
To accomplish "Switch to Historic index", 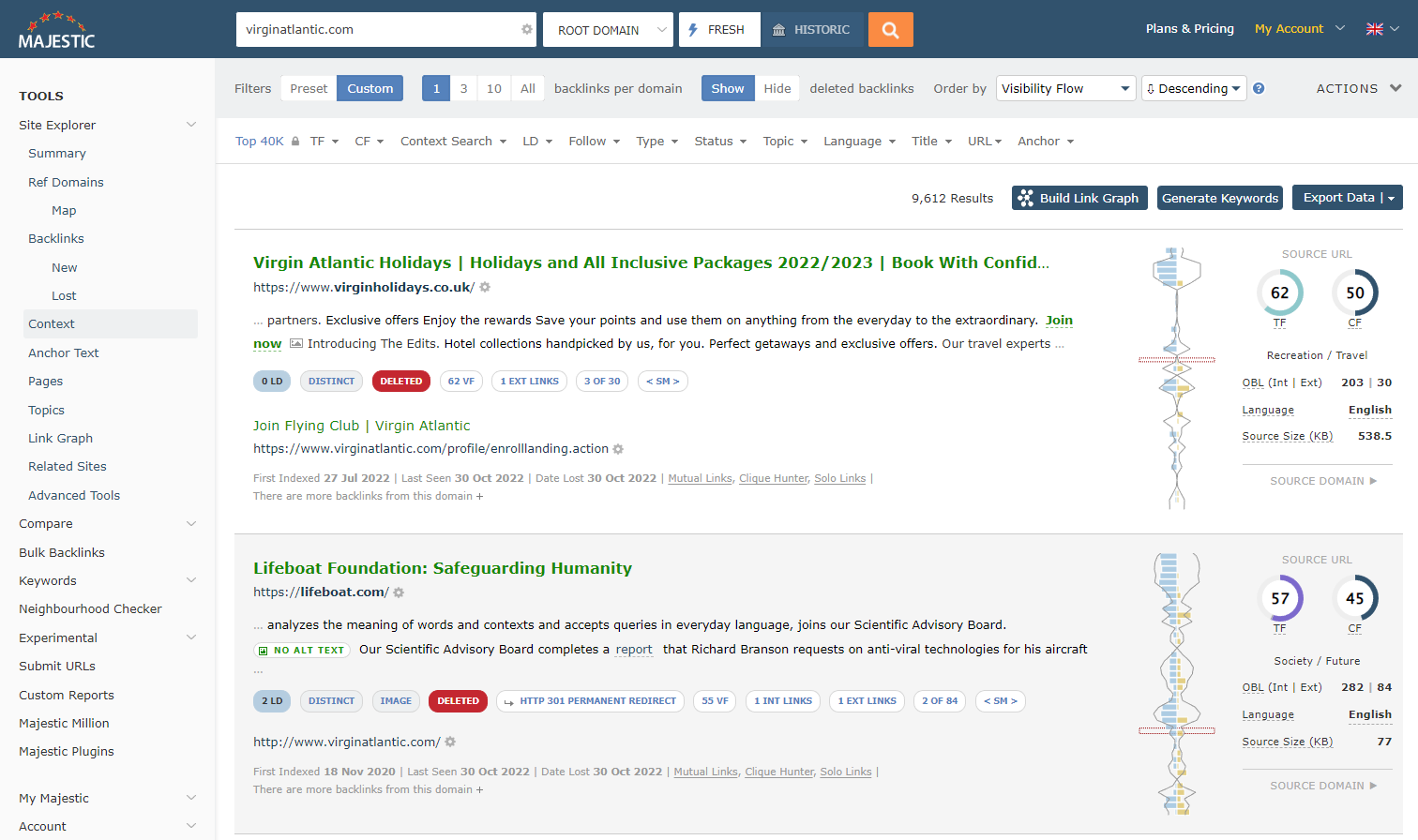I will point(811,30).
